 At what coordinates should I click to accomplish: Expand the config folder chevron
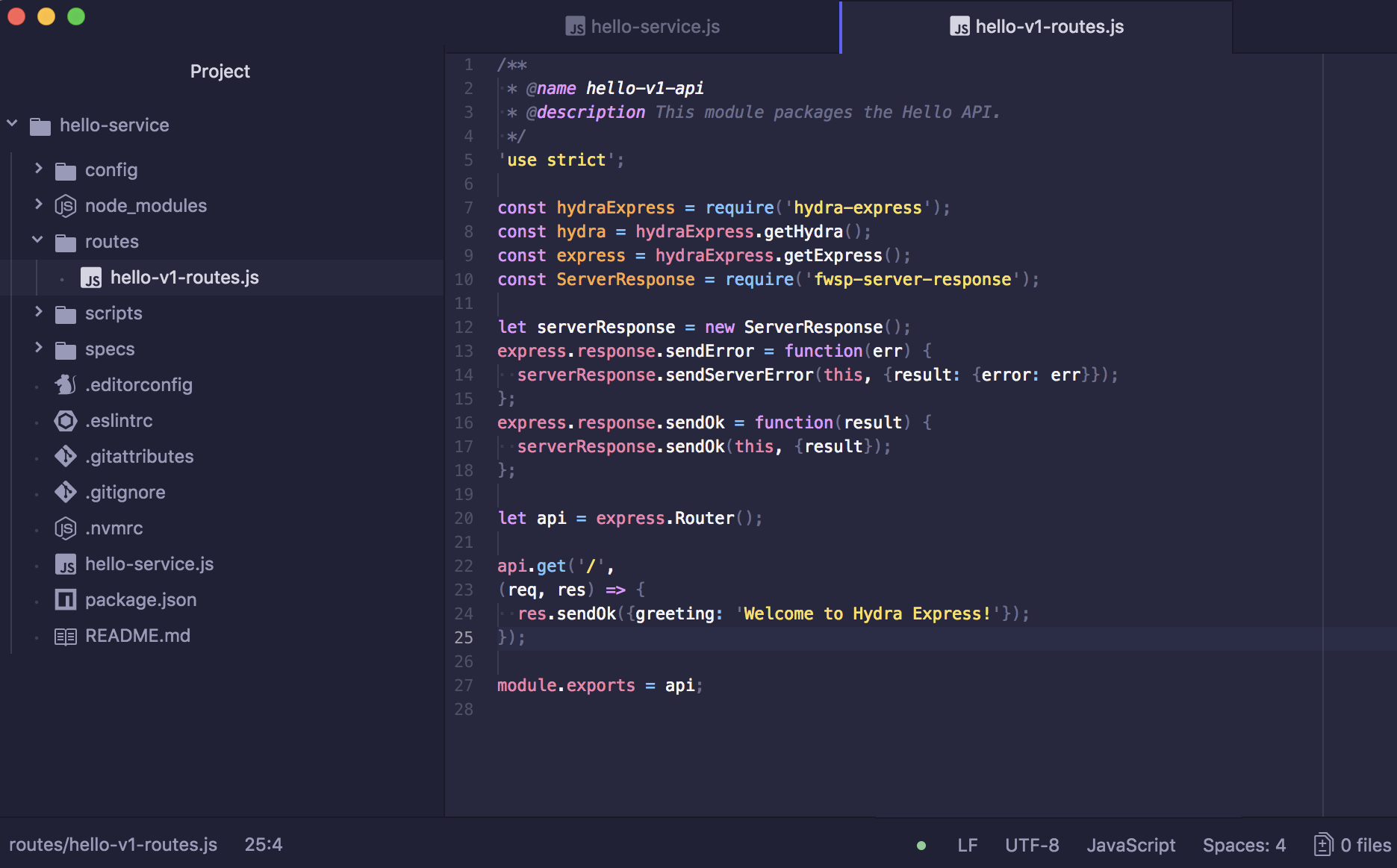point(38,169)
